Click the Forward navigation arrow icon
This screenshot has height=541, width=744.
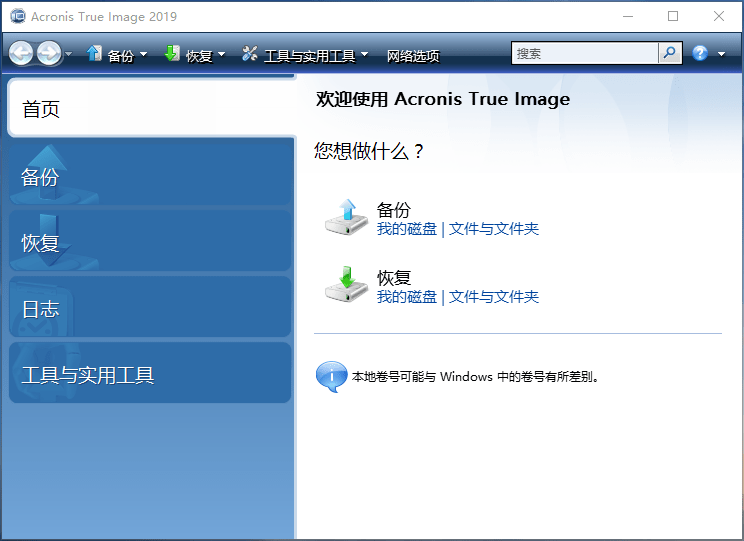tap(48, 53)
